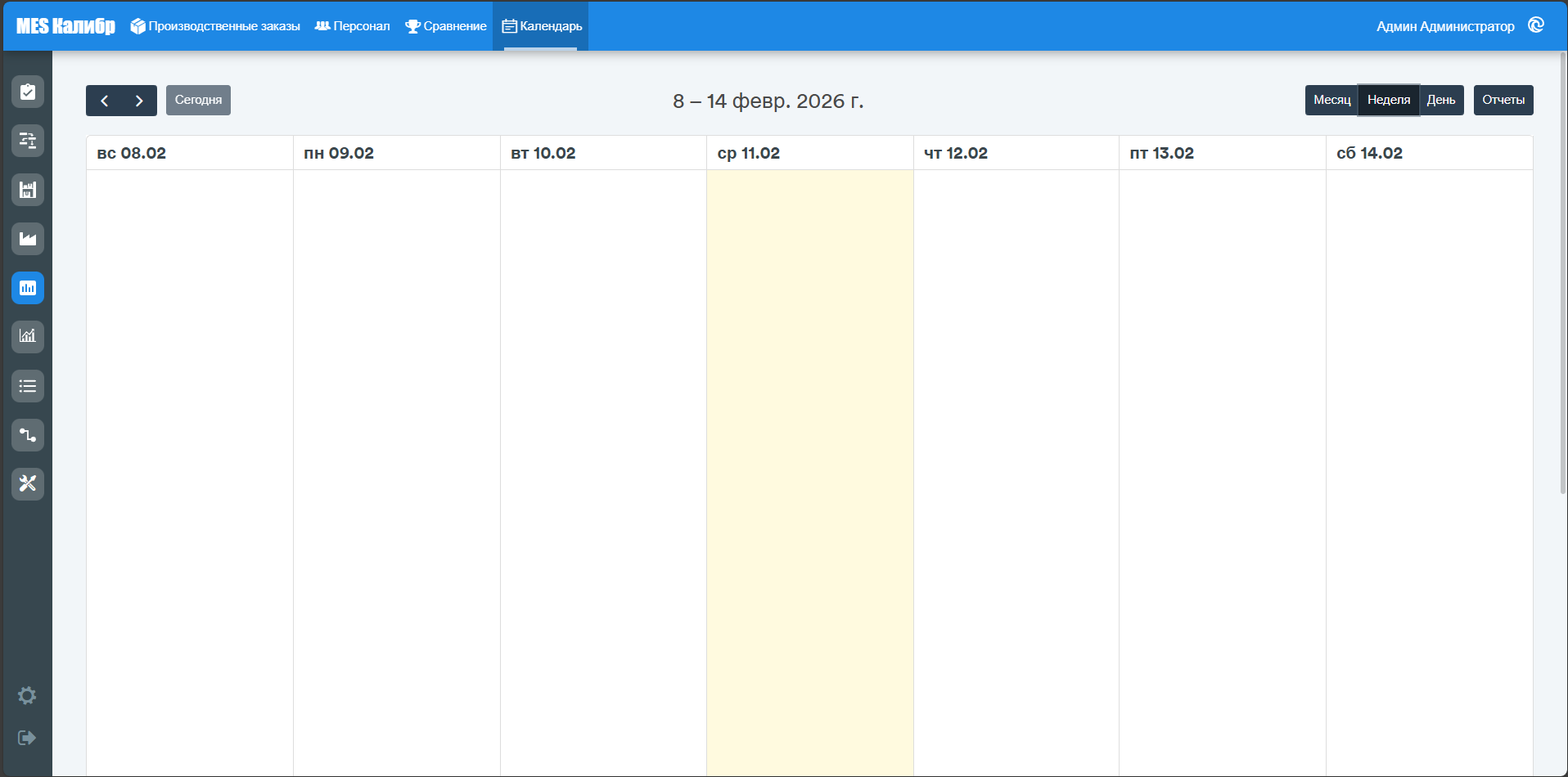Click the Отчеты button

[x=1503, y=100]
